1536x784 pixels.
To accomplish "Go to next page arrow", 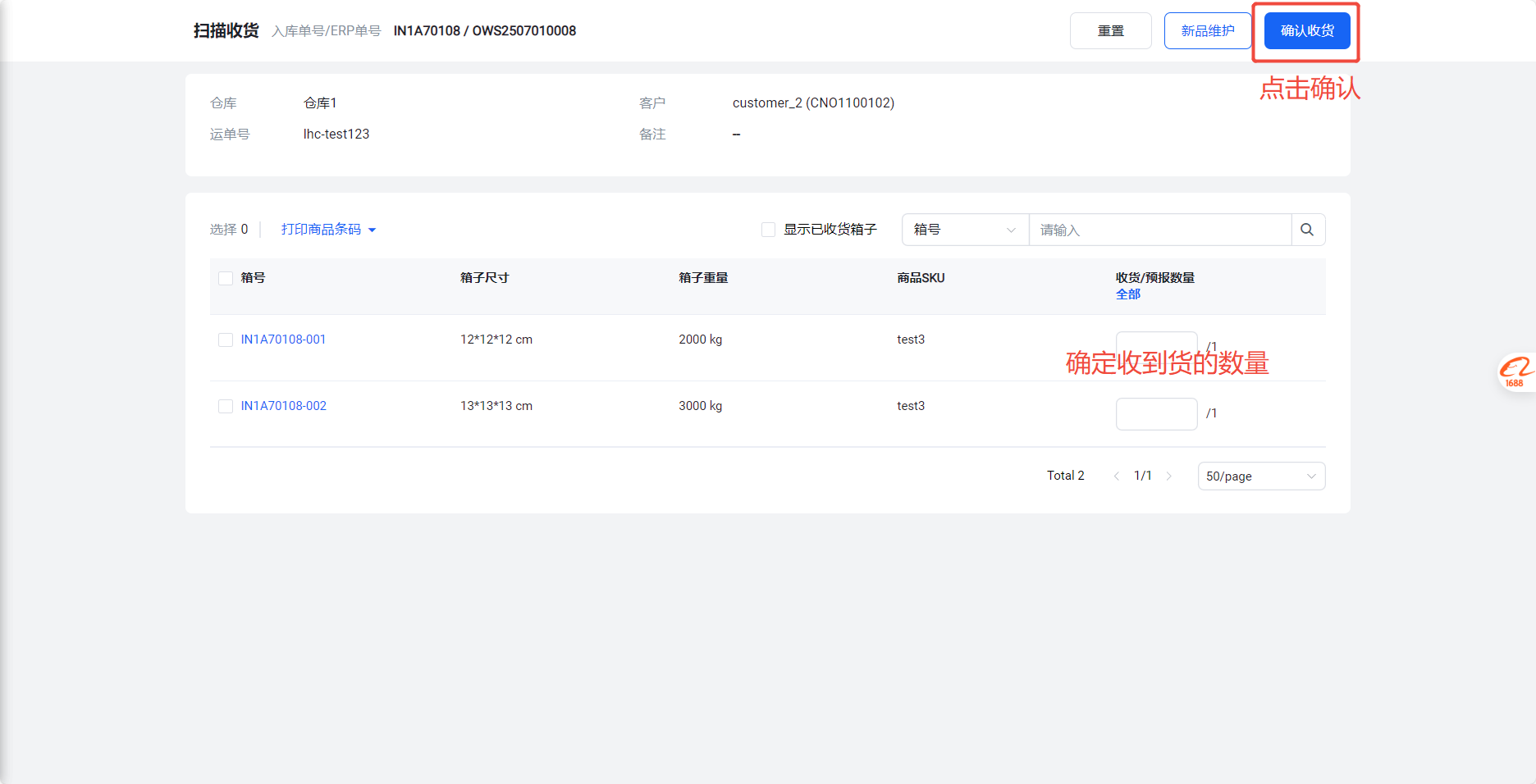I will click(x=1169, y=476).
